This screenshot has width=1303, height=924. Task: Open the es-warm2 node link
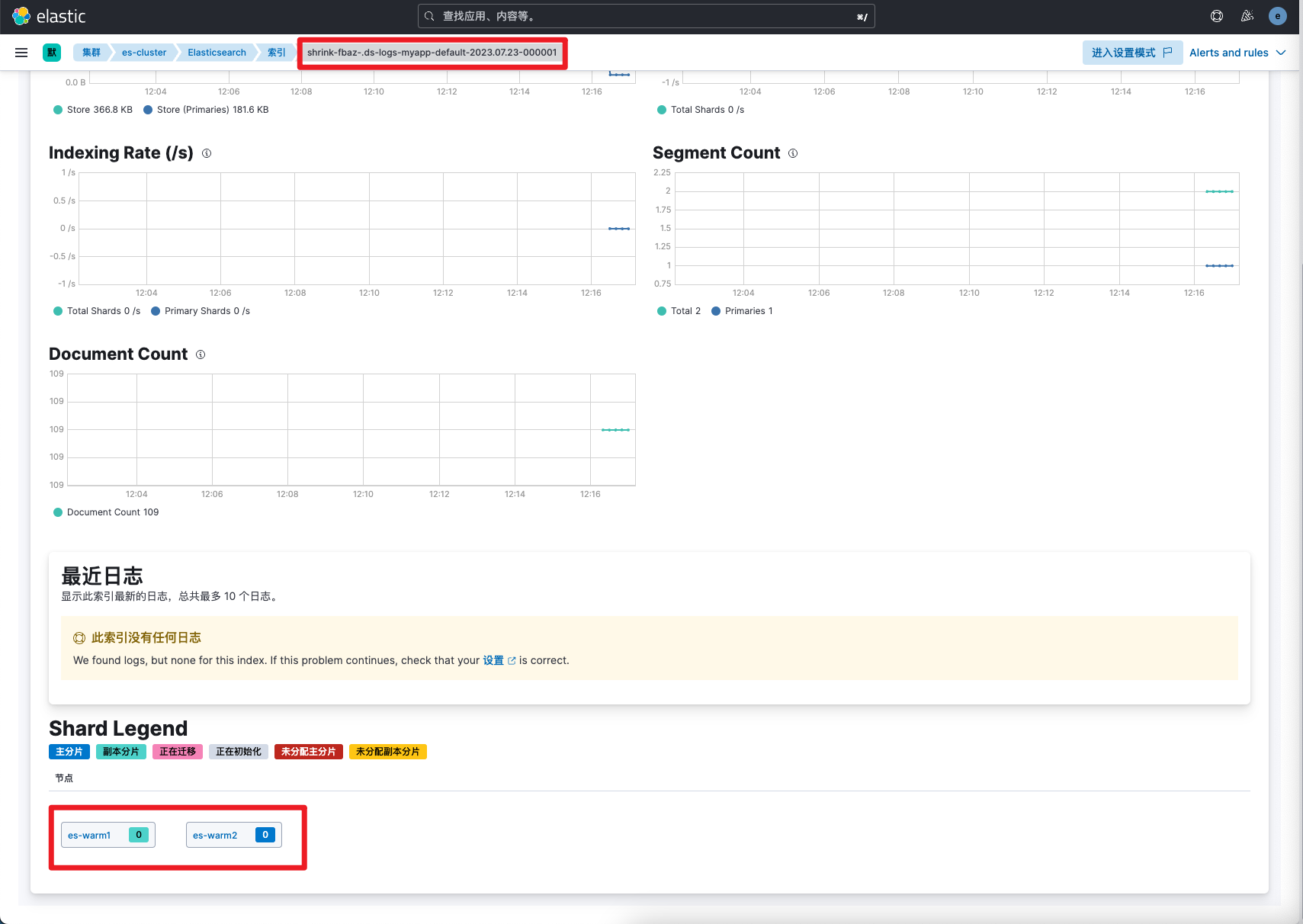click(x=215, y=836)
